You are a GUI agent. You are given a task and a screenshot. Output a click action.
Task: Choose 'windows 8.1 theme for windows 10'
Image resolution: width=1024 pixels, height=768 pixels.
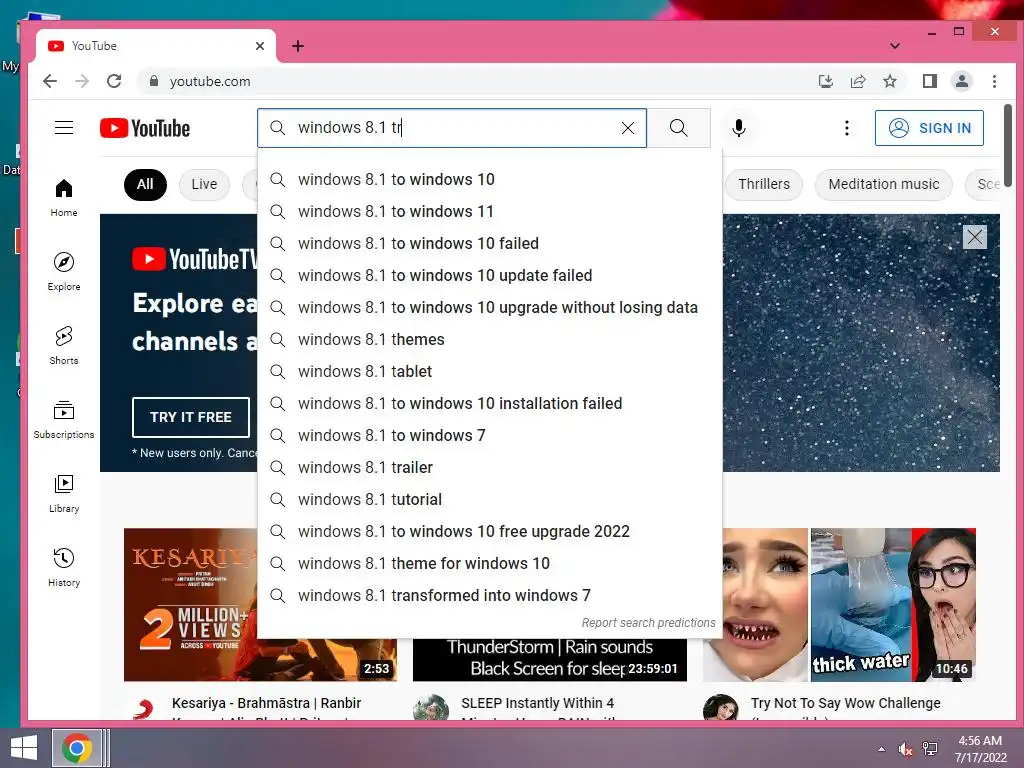tap(490, 564)
